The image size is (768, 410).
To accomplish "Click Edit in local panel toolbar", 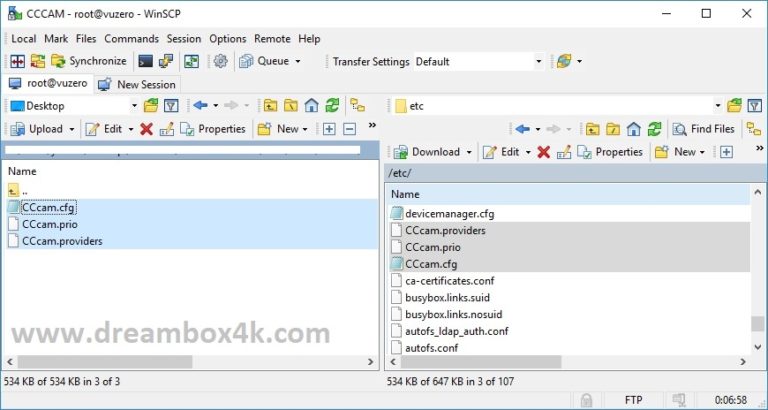I will (104, 129).
